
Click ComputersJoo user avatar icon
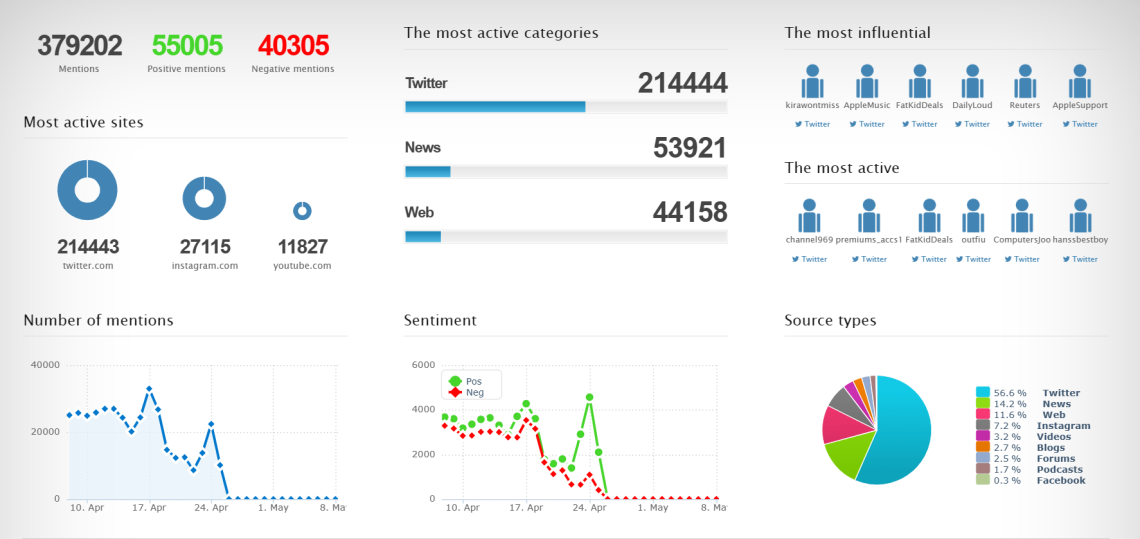[x=1022, y=215]
